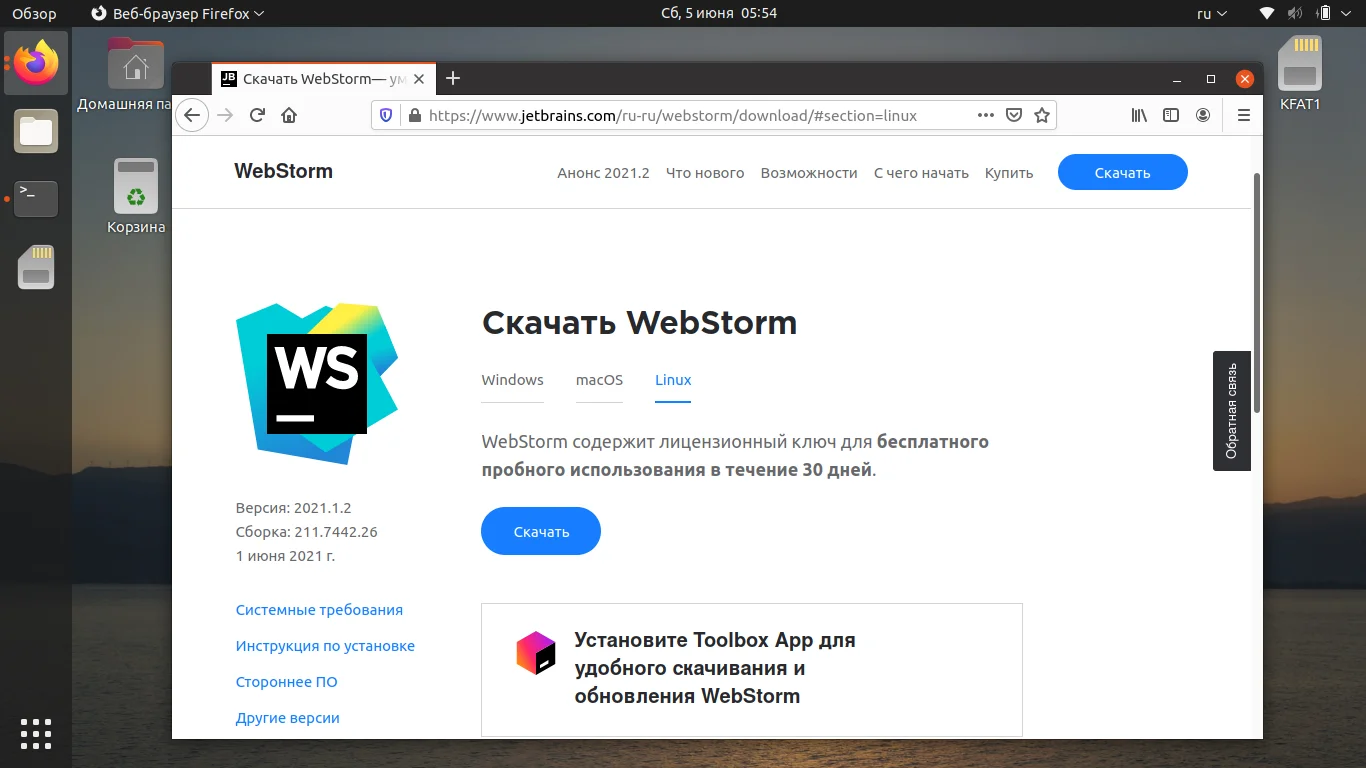Select the Linux platform option
The image size is (1366, 768).
(x=672, y=380)
